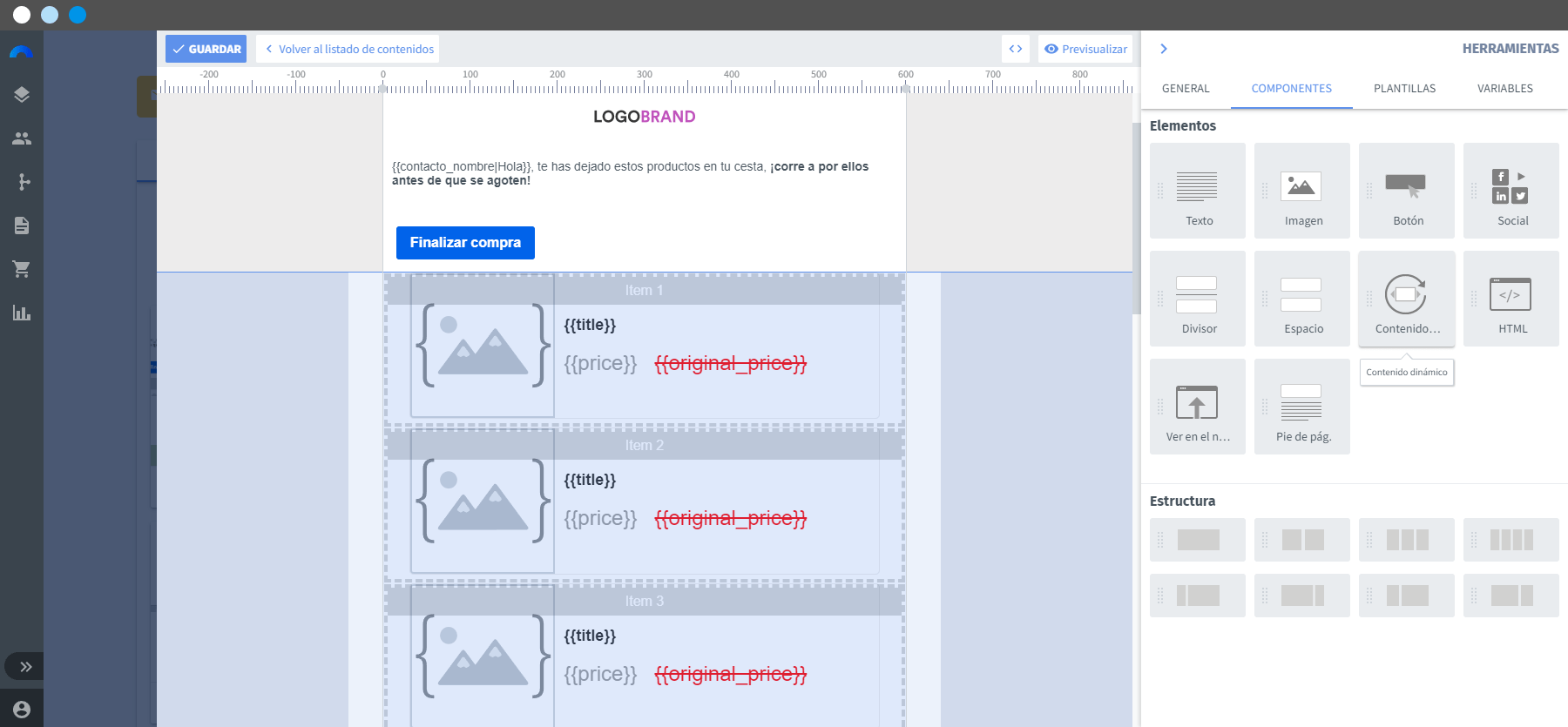The height and width of the screenshot is (727, 1568).
Task: Open the branching workflows icon in the sidebar
Action: point(22,182)
